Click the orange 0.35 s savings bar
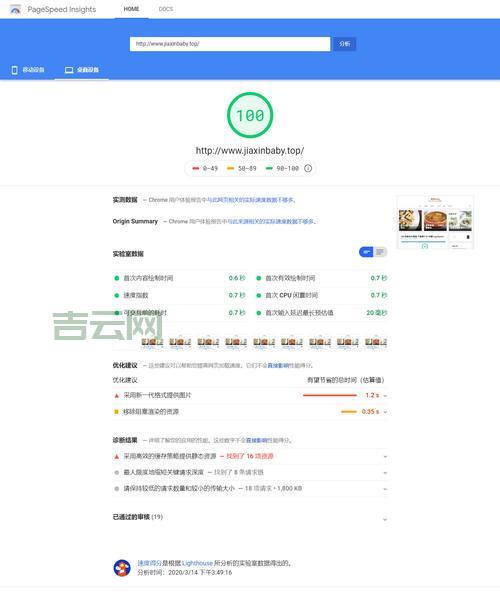 [349, 412]
